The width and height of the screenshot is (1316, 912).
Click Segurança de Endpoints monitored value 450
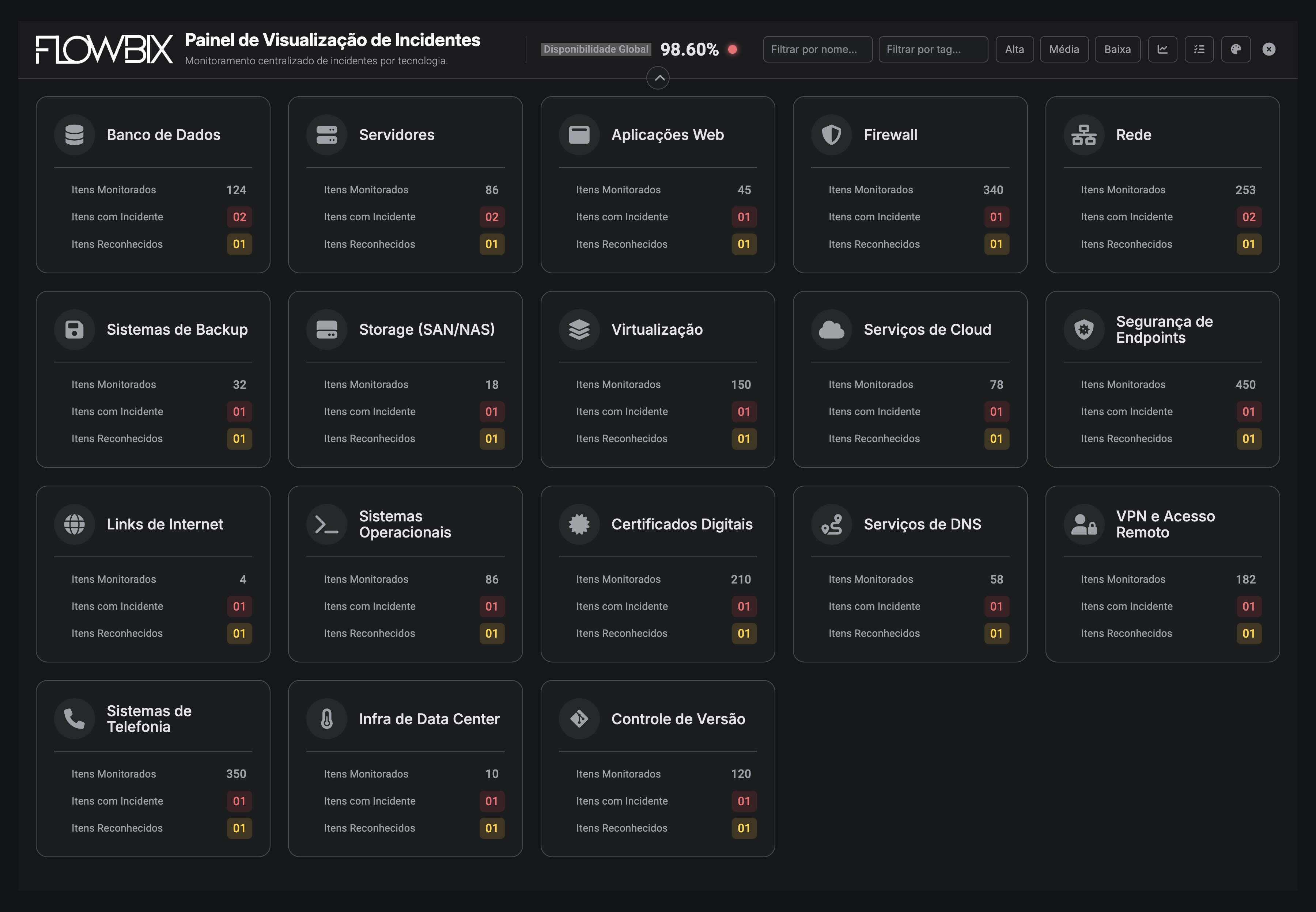(1246, 385)
